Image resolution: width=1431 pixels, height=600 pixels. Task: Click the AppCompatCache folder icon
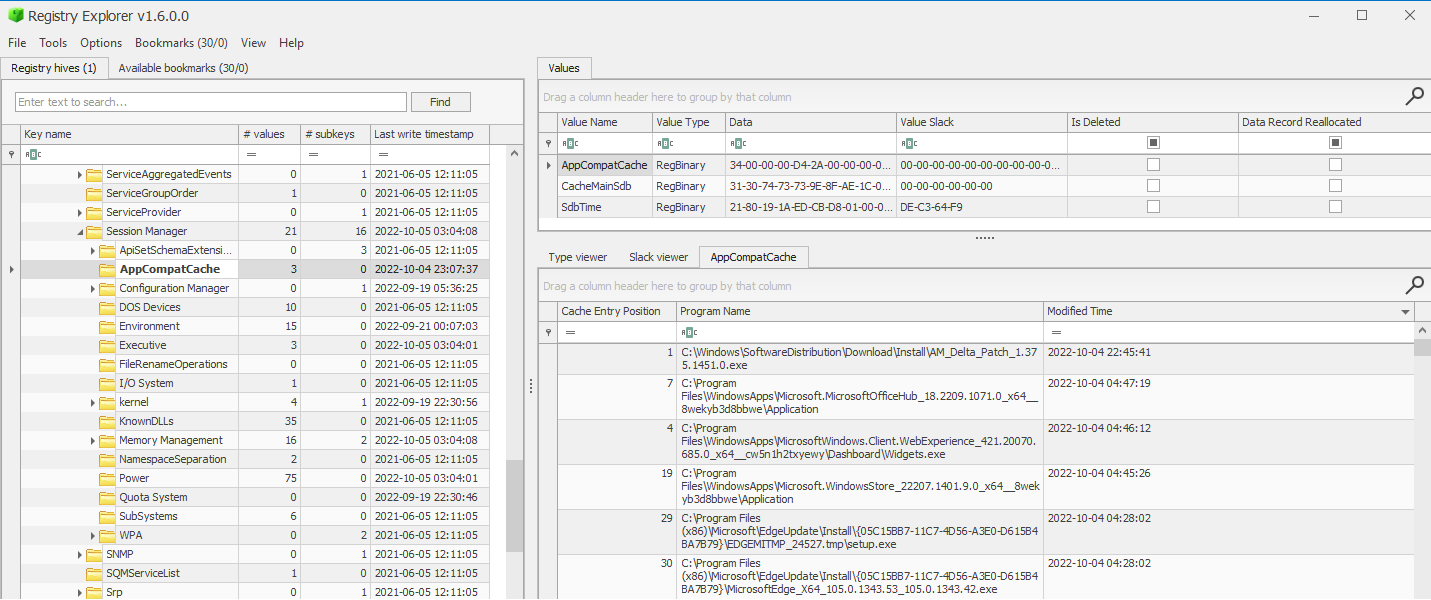point(105,268)
